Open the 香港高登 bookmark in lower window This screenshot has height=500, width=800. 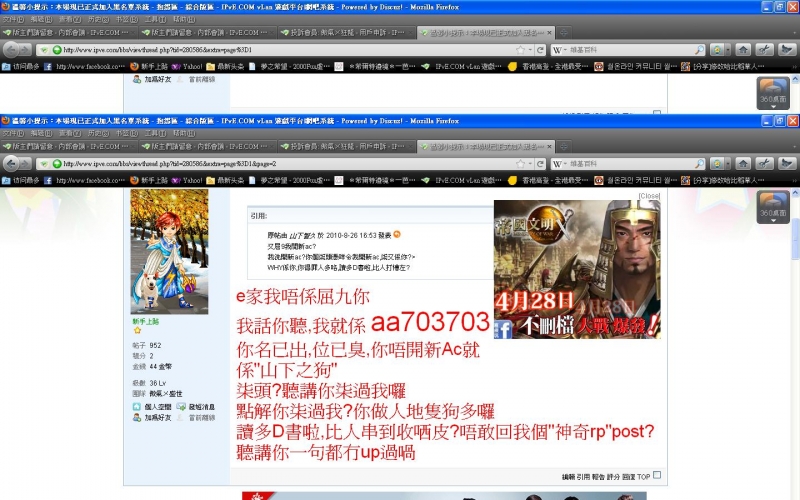549,180
